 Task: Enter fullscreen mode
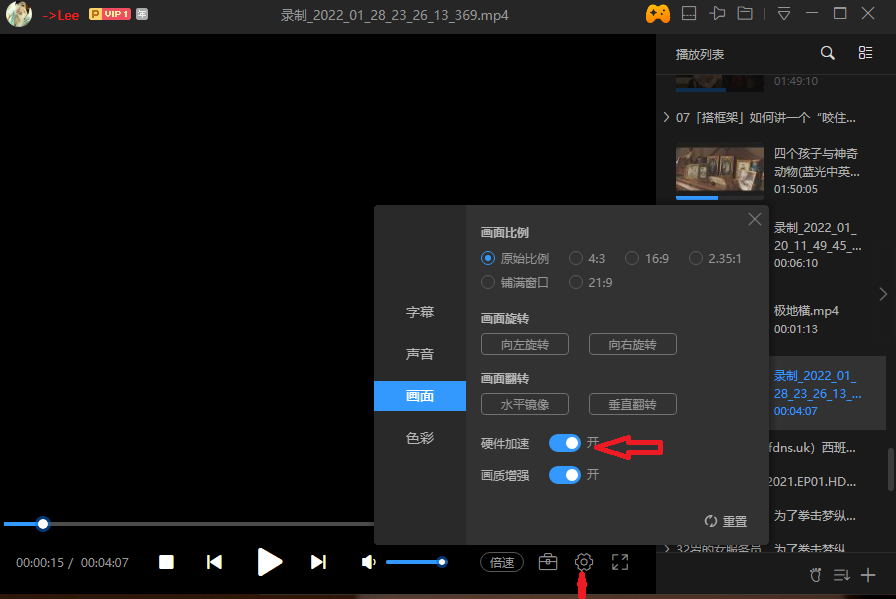tap(620, 562)
